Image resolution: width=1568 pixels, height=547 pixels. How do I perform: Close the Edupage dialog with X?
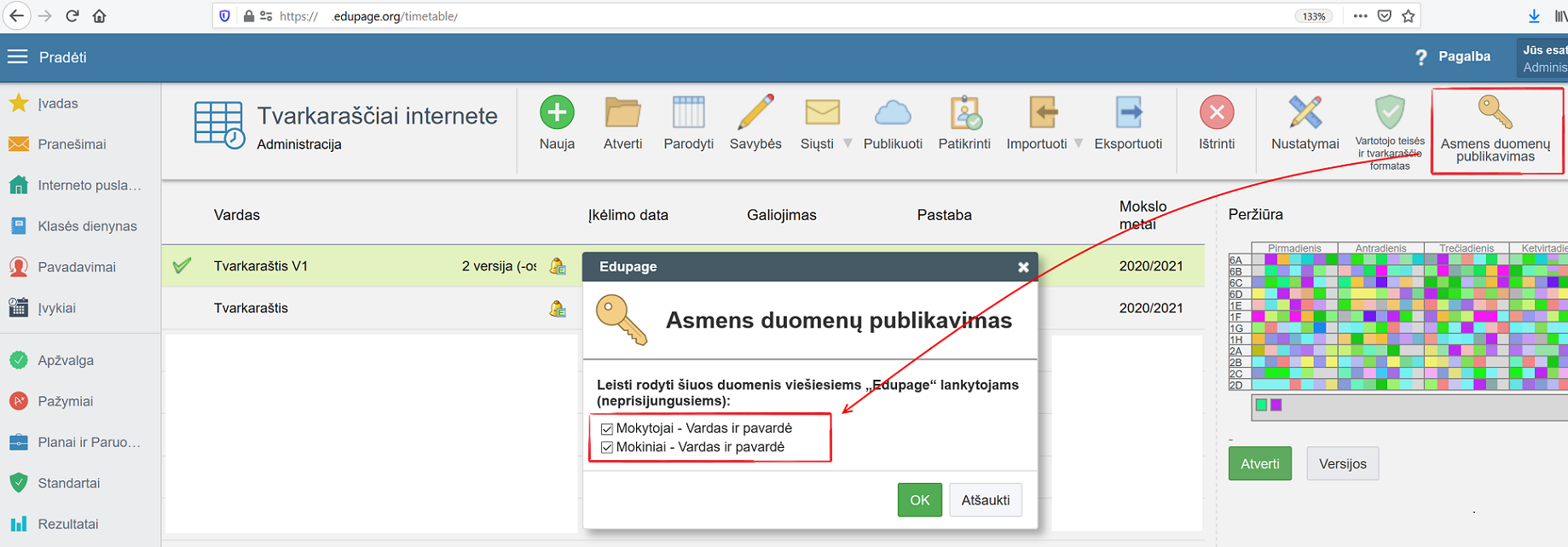(1023, 267)
